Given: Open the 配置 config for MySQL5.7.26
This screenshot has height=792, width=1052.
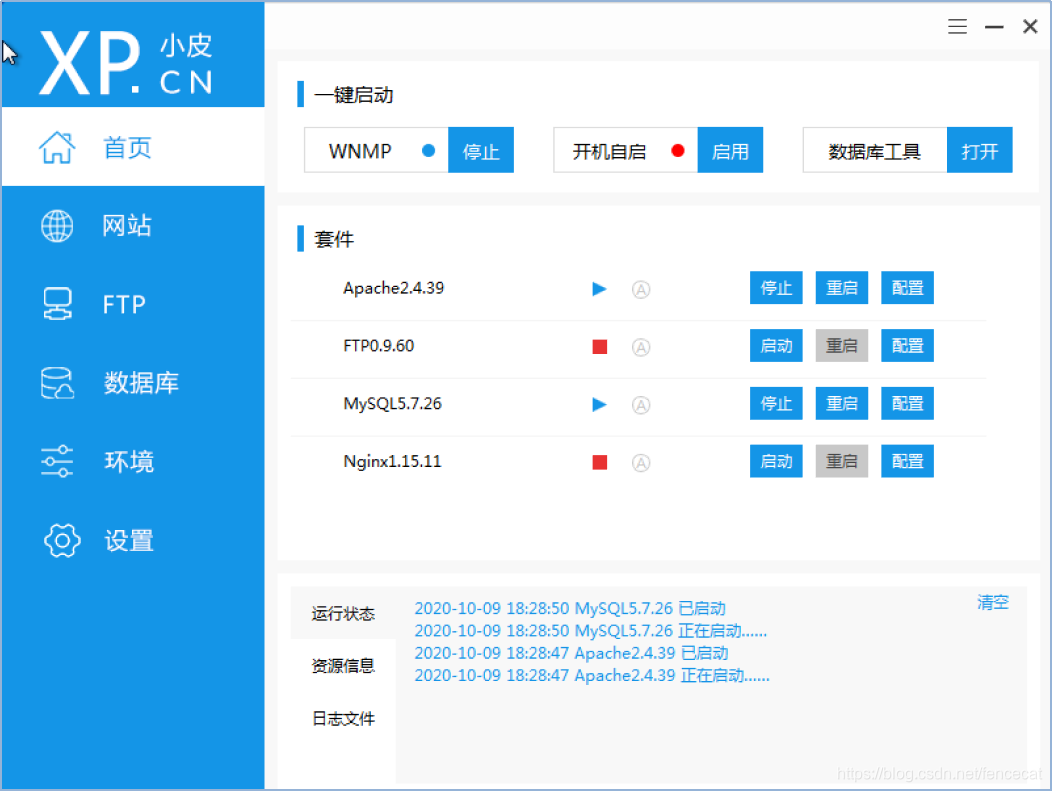Looking at the screenshot, I should pyautogui.click(x=907, y=403).
